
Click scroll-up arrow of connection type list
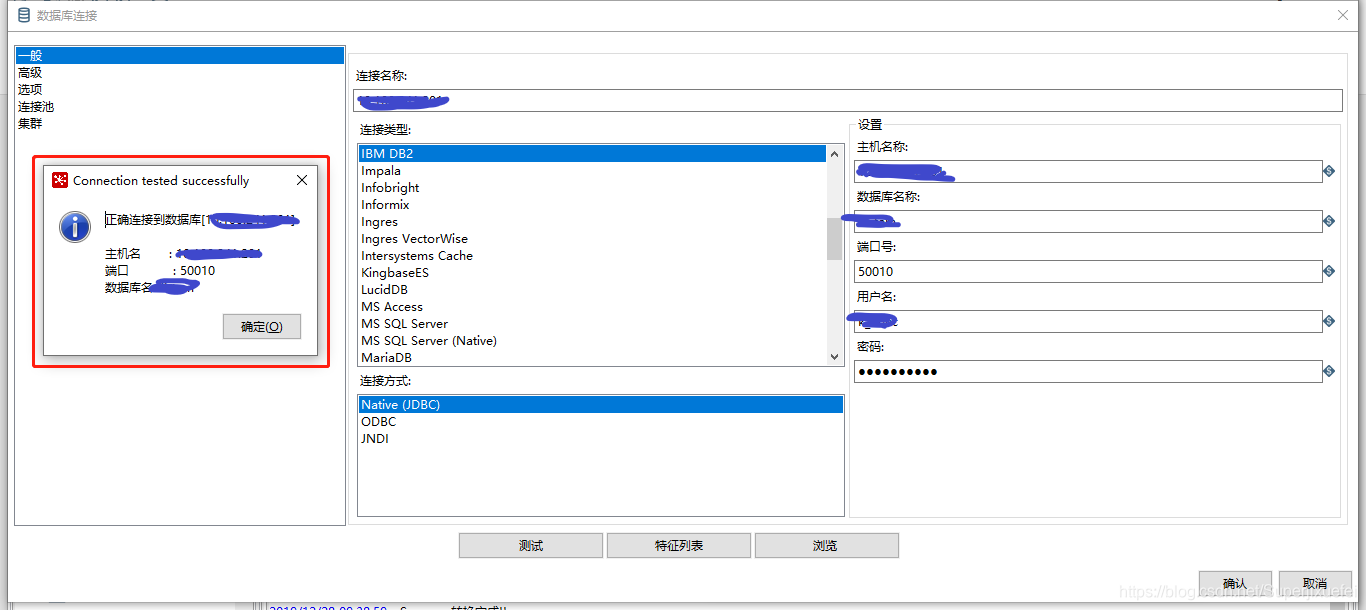[835, 154]
